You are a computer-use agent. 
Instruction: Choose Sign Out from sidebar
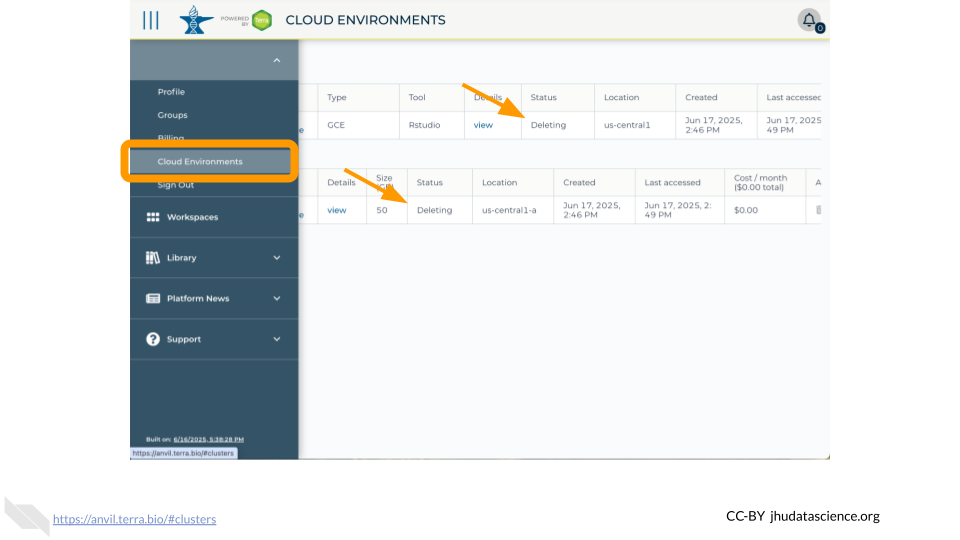tap(176, 185)
